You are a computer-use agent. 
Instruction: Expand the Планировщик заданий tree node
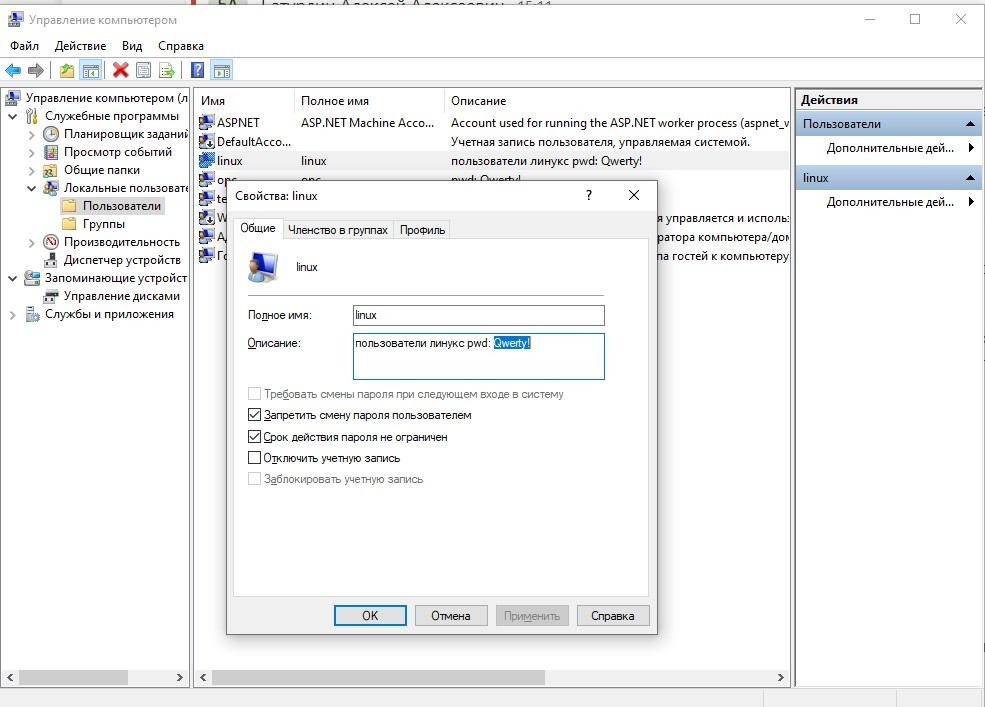click(x=32, y=134)
